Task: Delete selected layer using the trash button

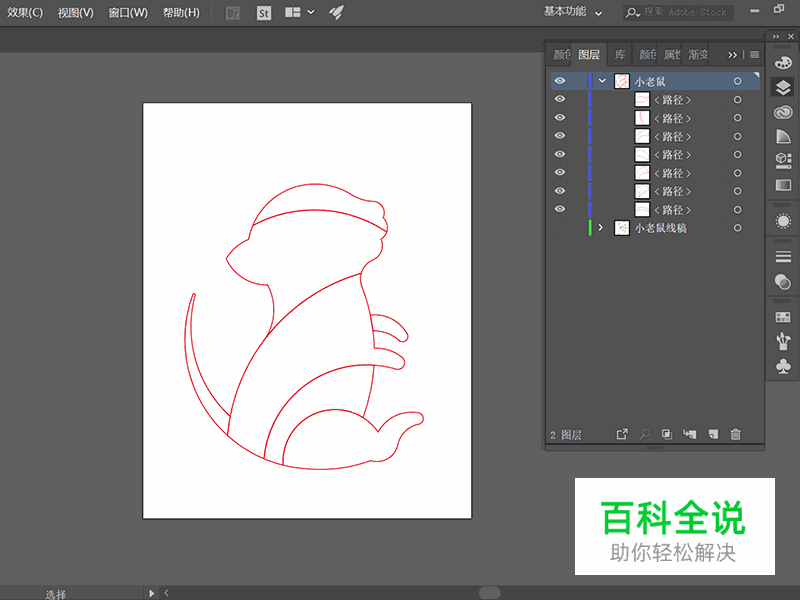Action: click(736, 434)
